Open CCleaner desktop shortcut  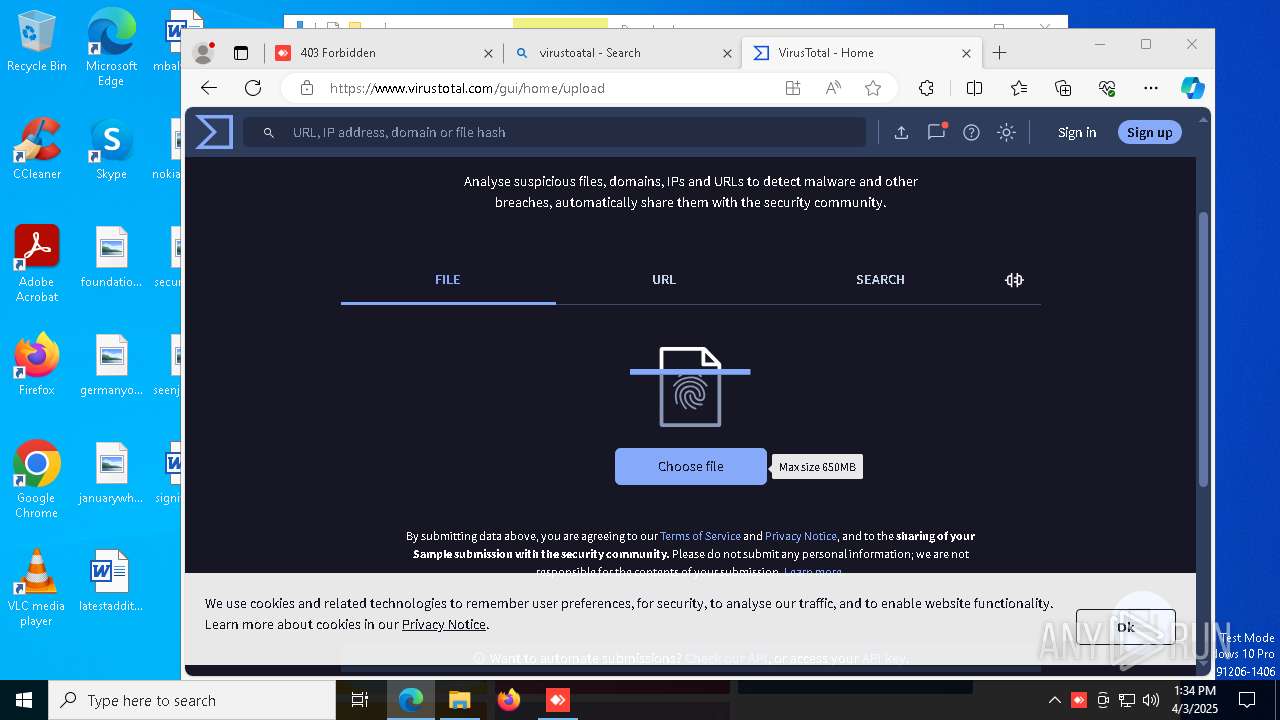tap(37, 149)
